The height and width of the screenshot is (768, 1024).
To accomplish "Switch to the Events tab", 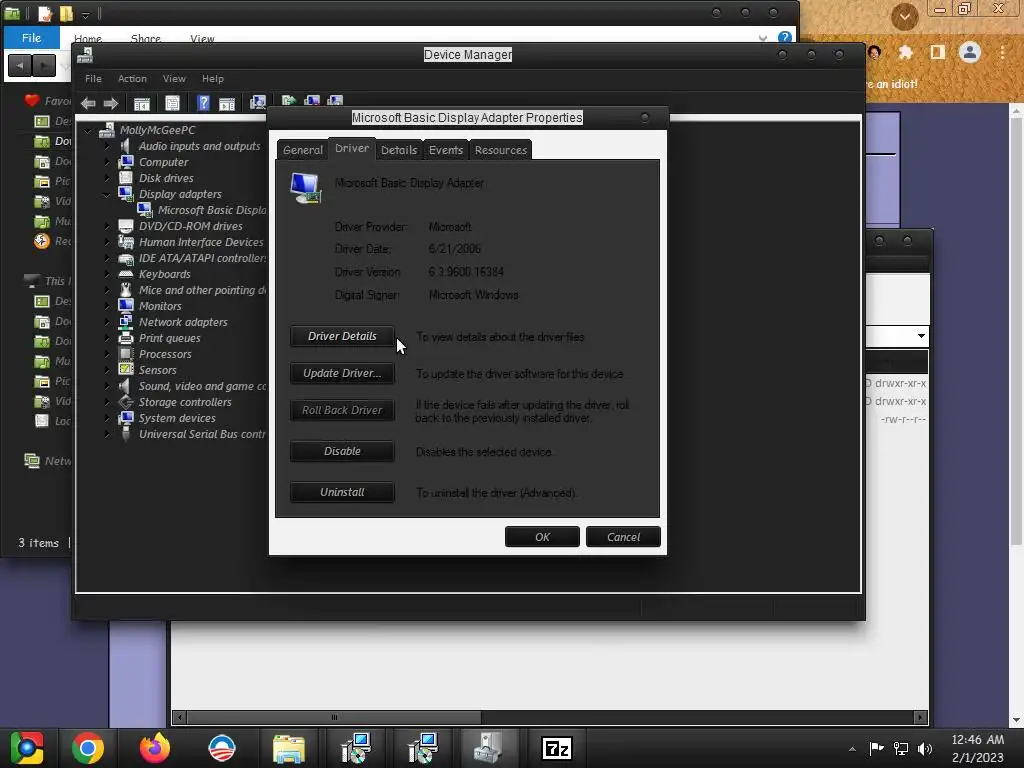I will point(446,150).
